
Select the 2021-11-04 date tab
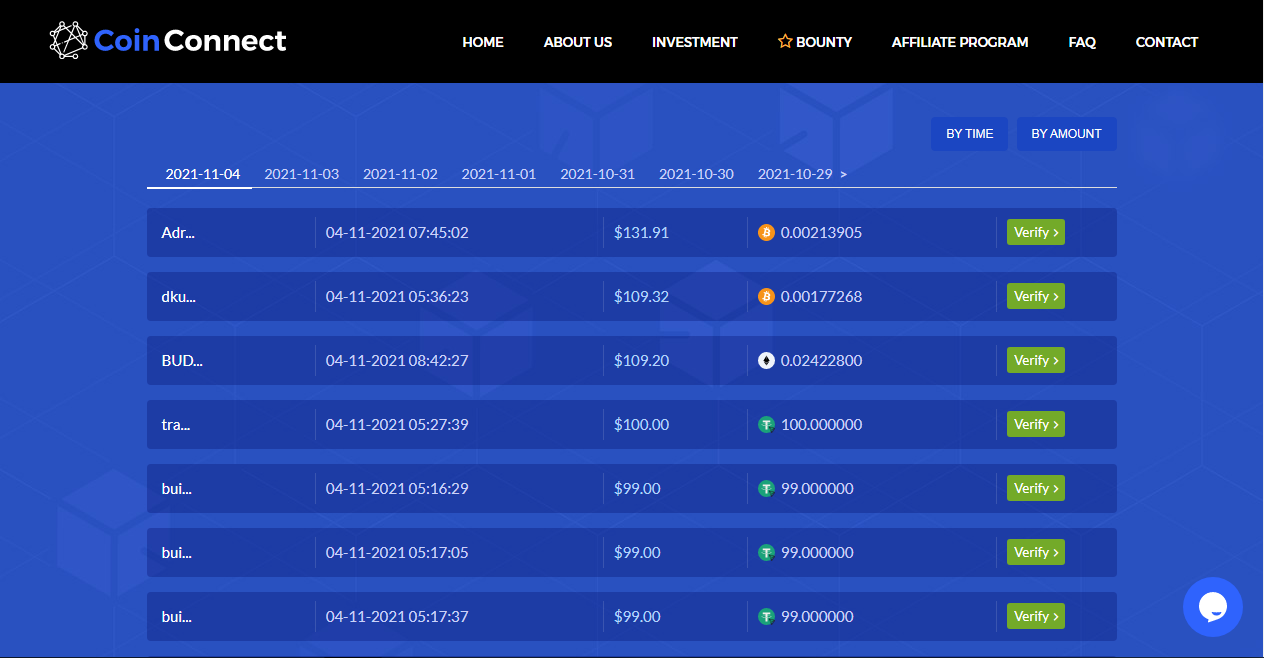(x=203, y=173)
